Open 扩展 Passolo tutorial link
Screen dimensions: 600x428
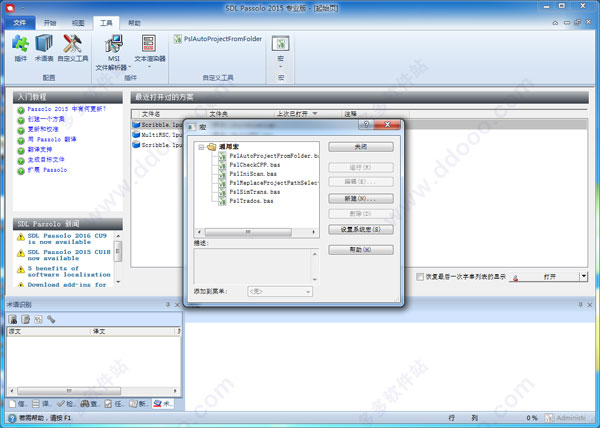[47, 170]
